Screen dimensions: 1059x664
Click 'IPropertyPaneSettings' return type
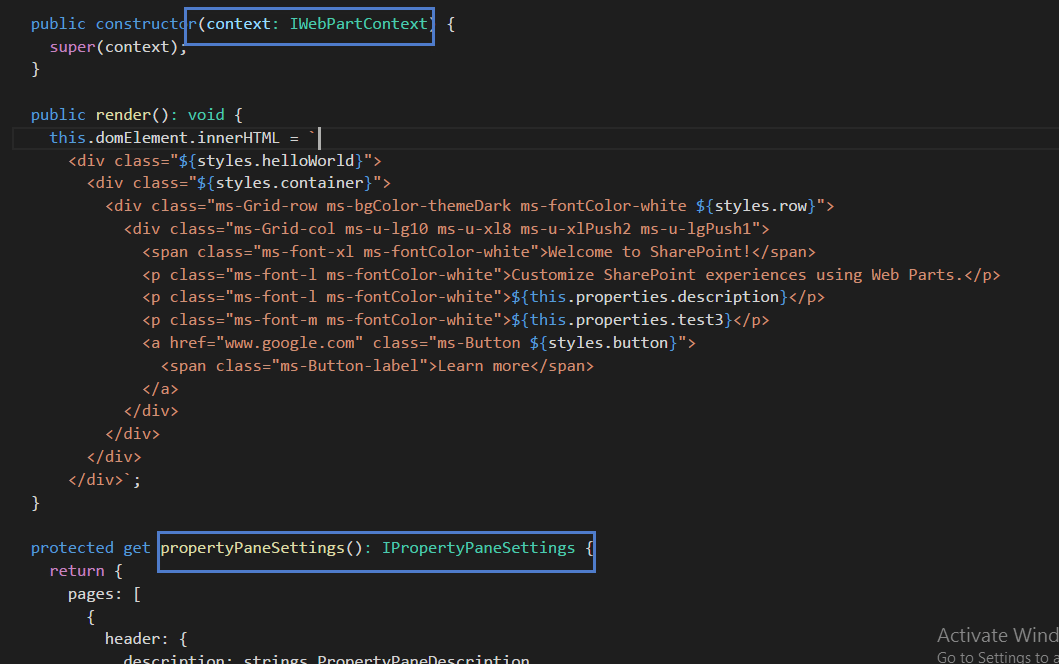478,548
